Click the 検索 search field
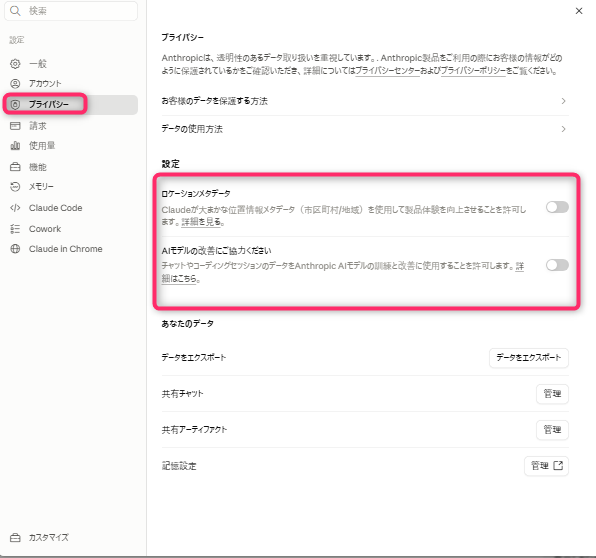 tap(71, 11)
